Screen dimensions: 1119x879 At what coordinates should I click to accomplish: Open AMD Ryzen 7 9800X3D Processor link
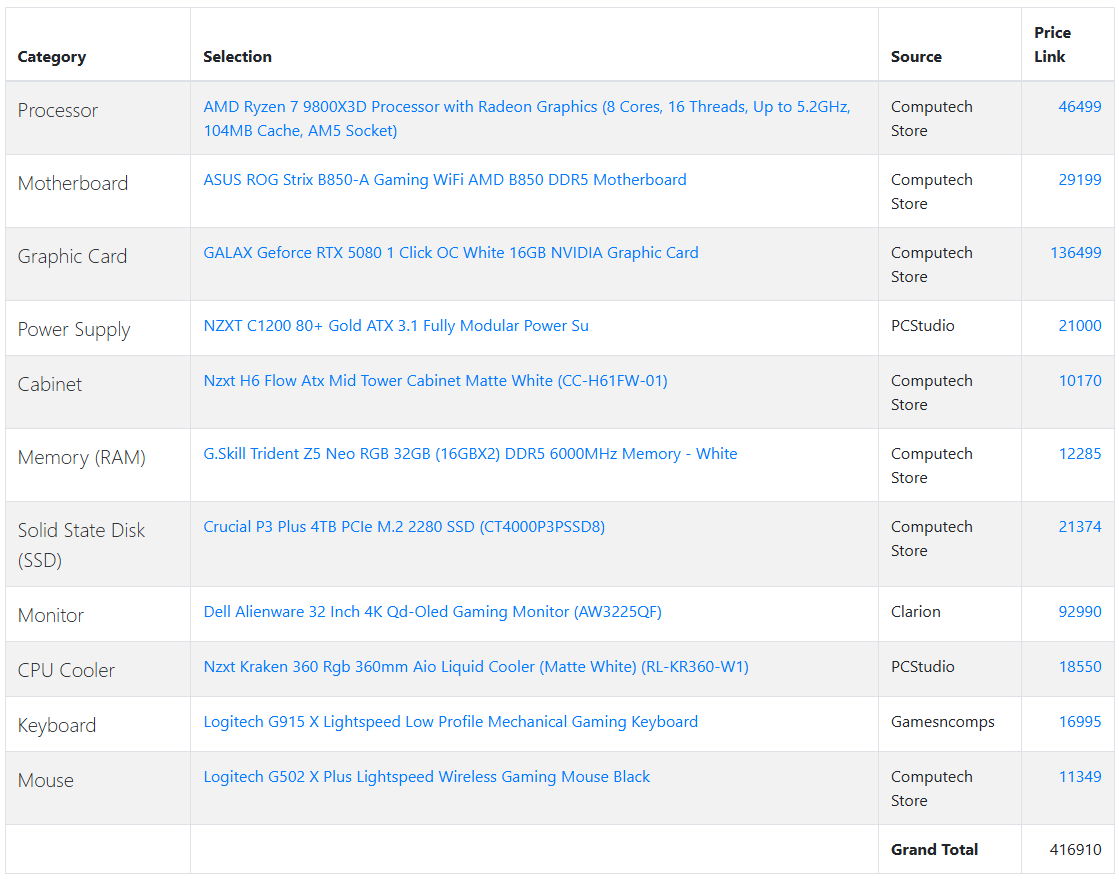pos(527,118)
